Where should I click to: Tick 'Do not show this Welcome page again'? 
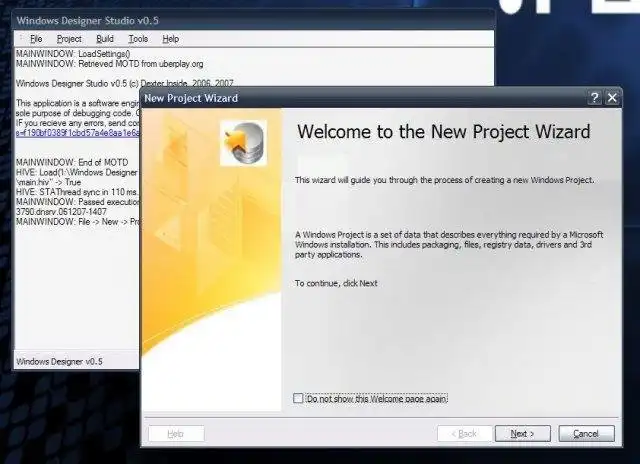pyautogui.click(x=298, y=398)
